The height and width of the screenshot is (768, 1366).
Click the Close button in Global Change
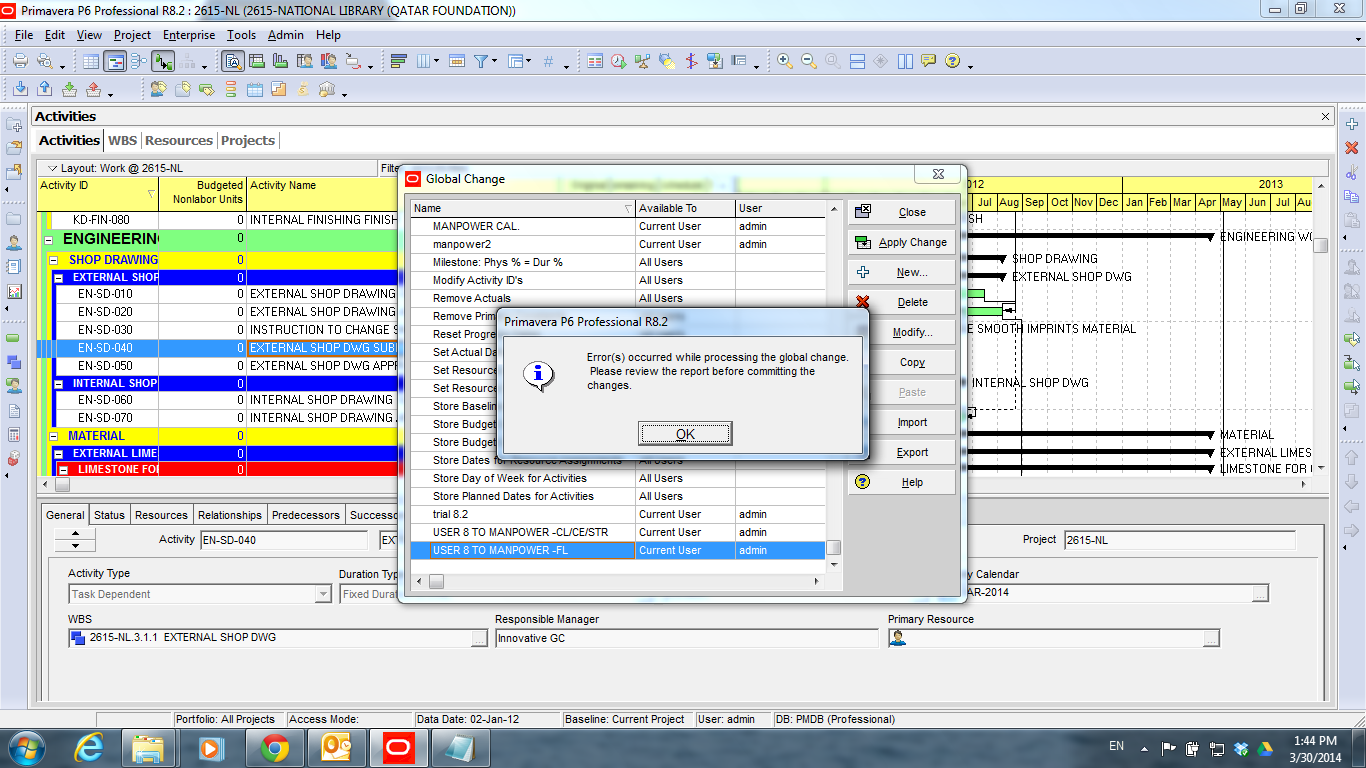click(902, 212)
